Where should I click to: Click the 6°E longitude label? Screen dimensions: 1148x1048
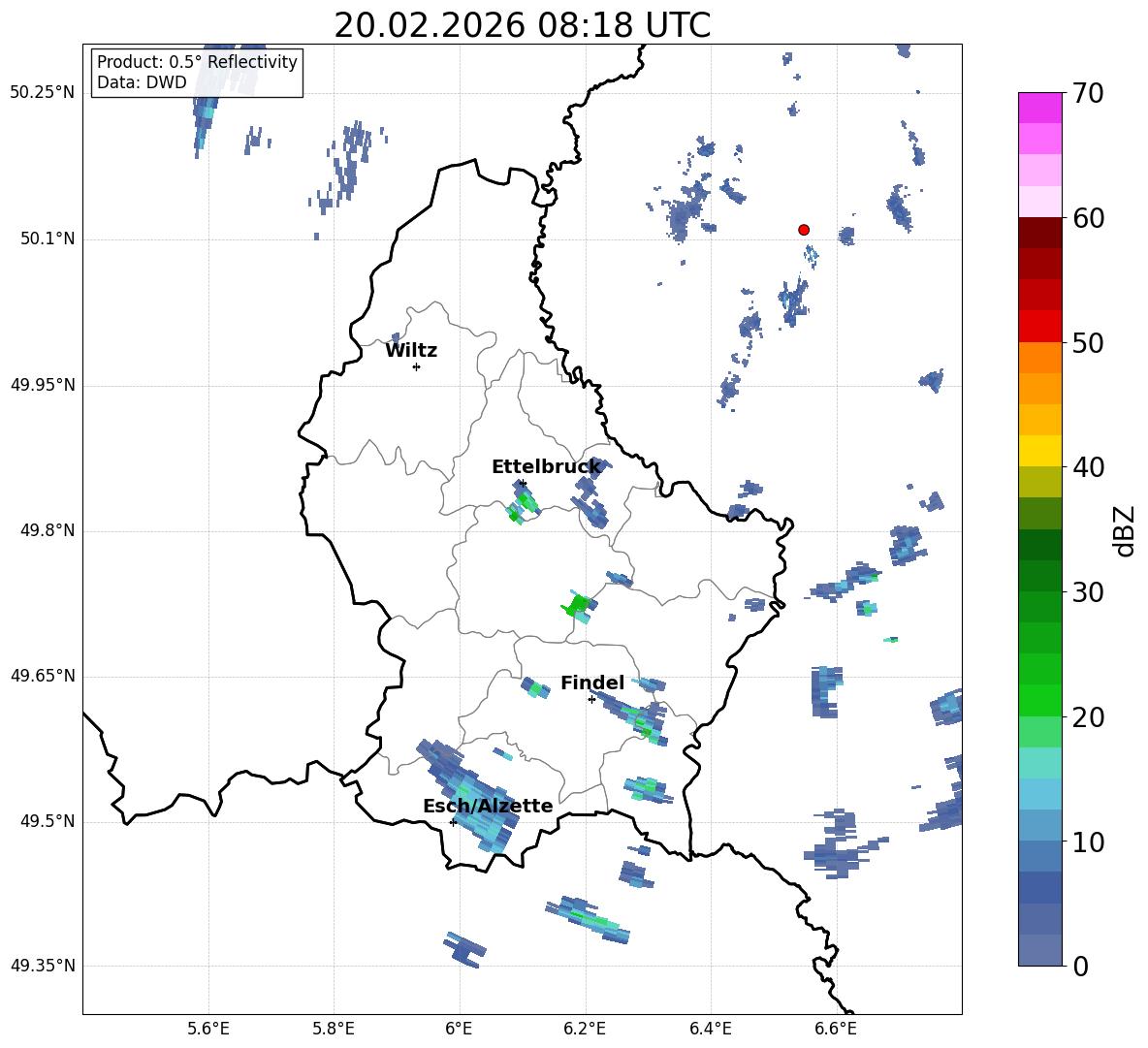(459, 1029)
